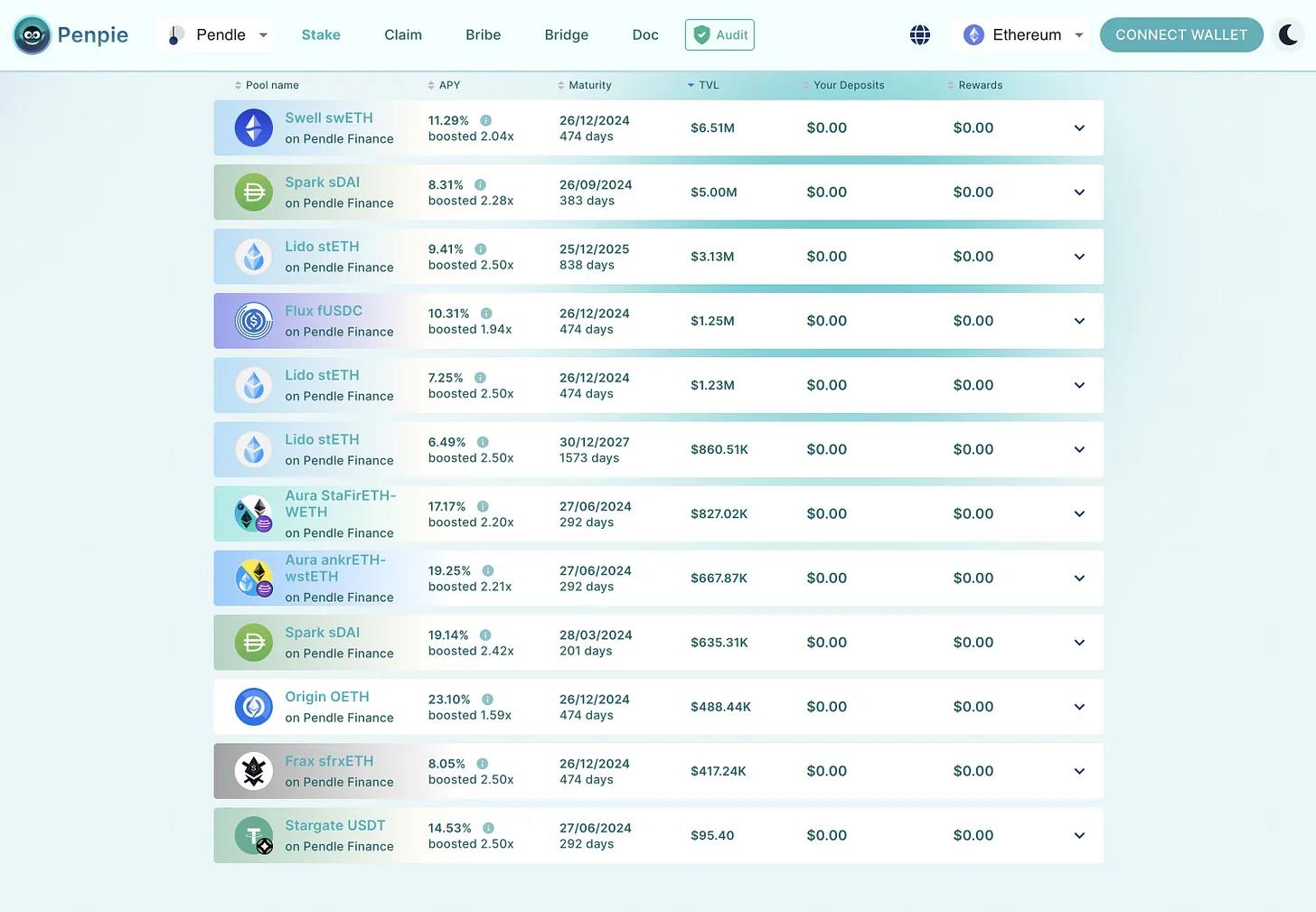Click the Swell swETH pool icon
This screenshot has width=1316, height=912.
click(x=254, y=128)
